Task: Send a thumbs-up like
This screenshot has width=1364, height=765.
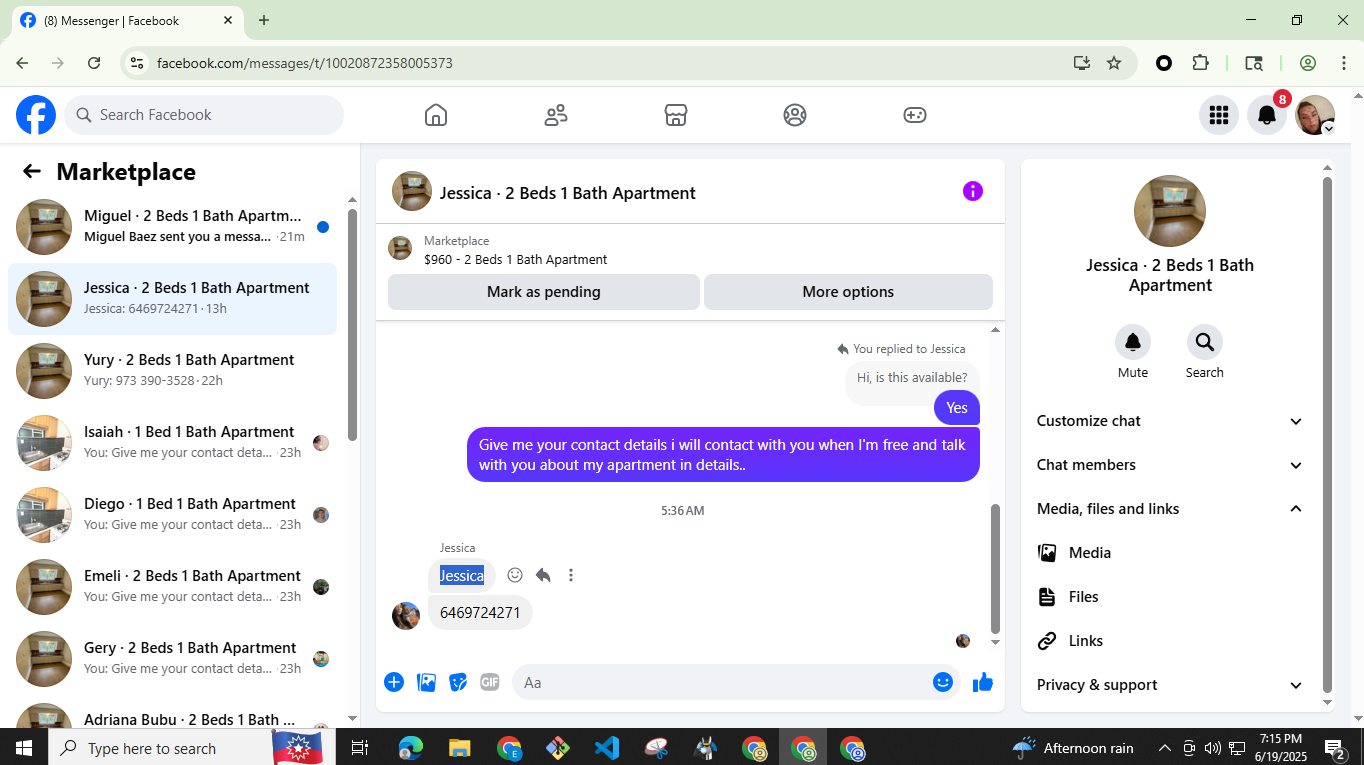Action: (x=983, y=682)
